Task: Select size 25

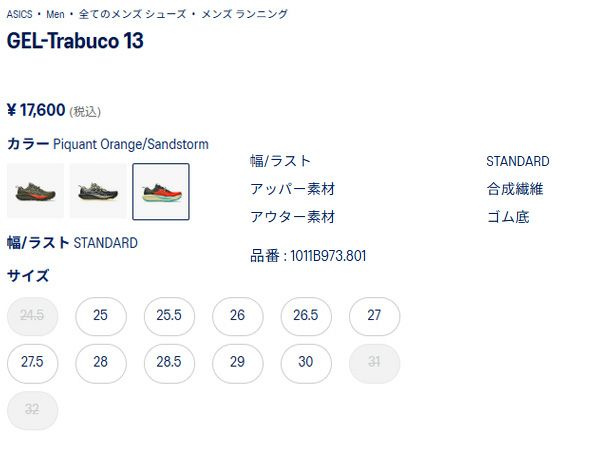Action: point(101,316)
